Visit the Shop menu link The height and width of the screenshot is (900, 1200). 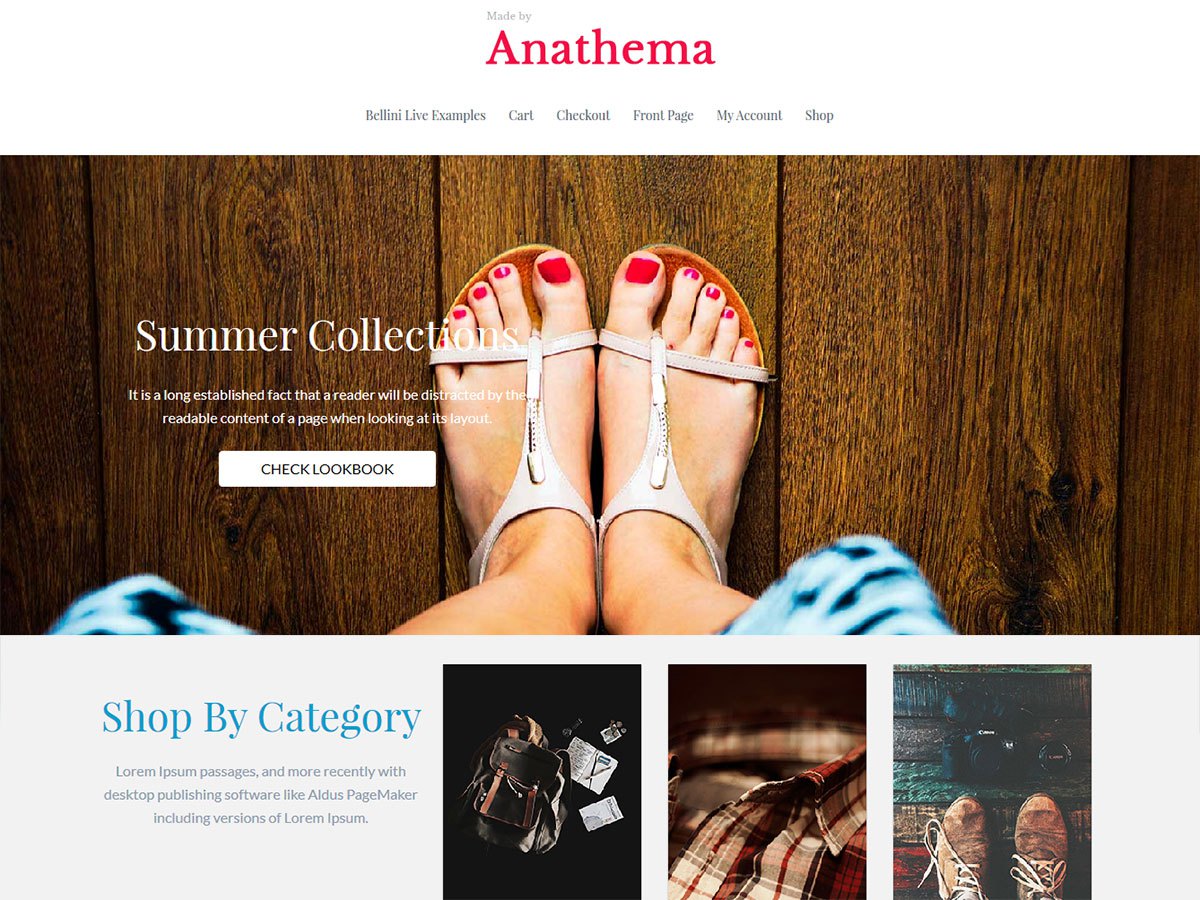(x=819, y=115)
